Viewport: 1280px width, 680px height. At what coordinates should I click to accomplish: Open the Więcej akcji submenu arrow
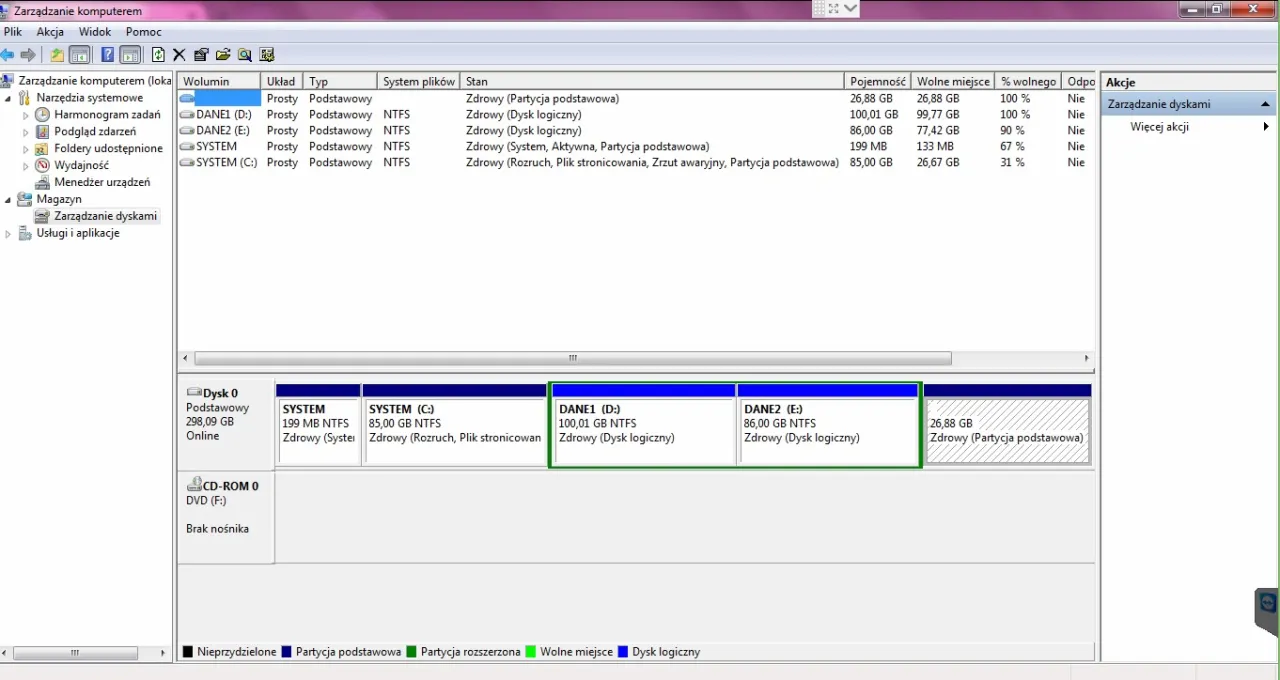(1266, 127)
